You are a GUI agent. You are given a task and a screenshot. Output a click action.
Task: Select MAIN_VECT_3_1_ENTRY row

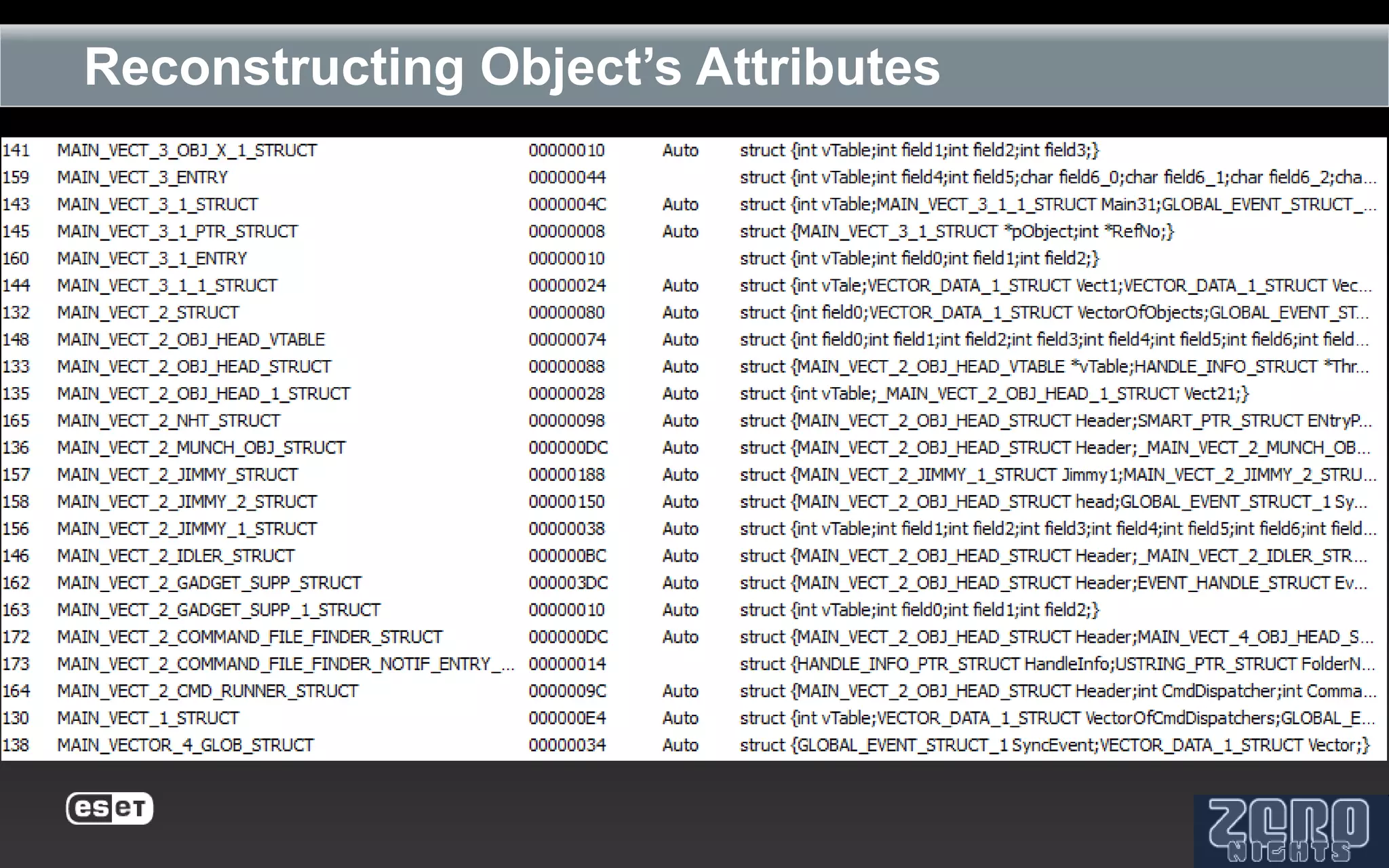(x=693, y=258)
